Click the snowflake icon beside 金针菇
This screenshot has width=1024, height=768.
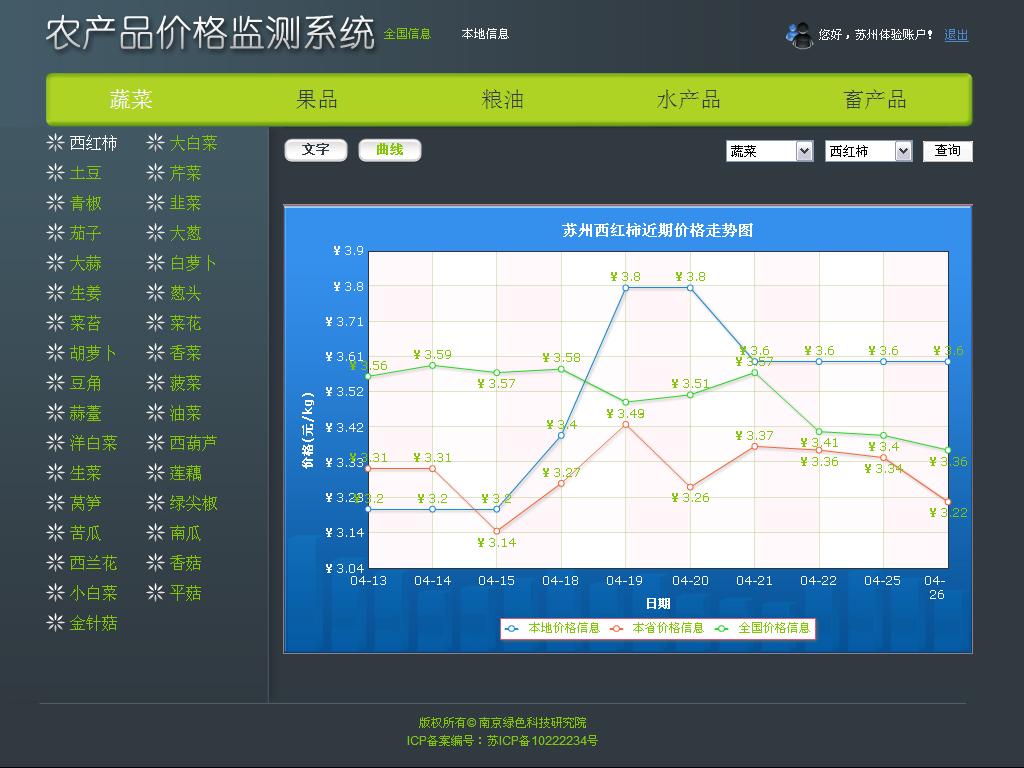(55, 623)
